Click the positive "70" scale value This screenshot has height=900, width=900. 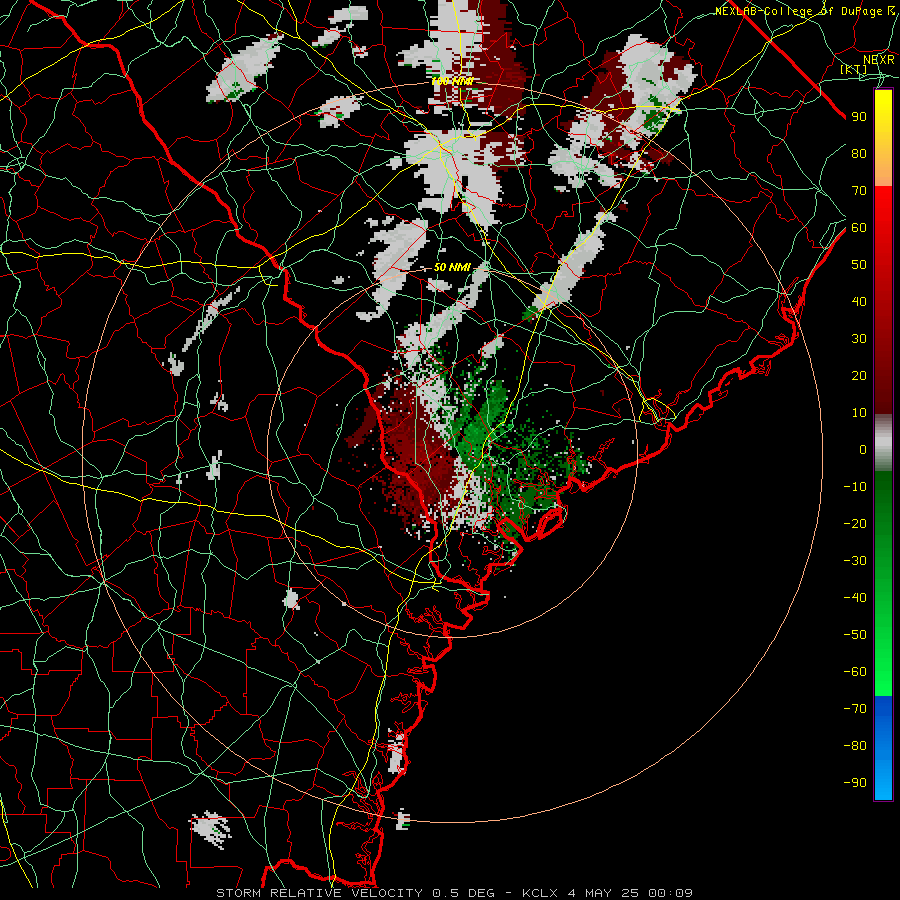click(859, 191)
